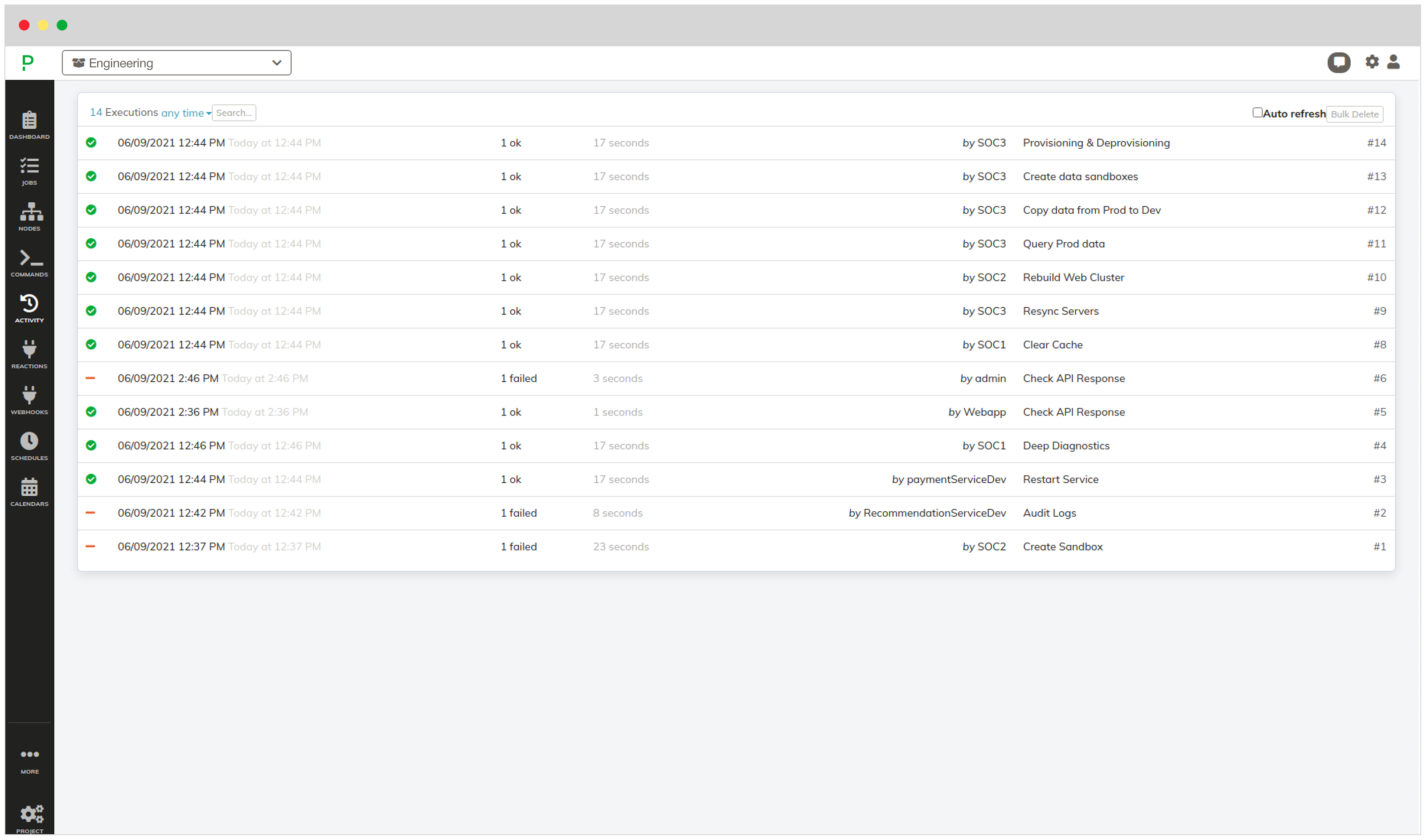The image size is (1426, 840).
Task: Click the Search executions field
Action: (234, 112)
